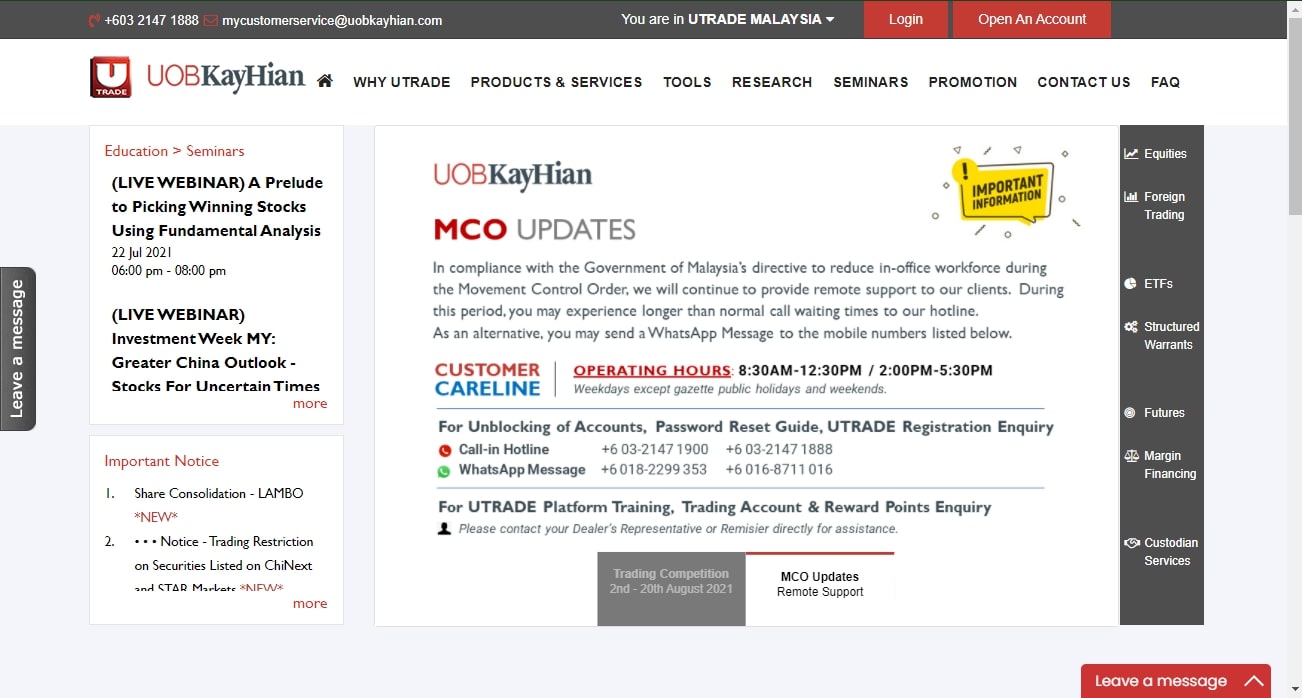Open the CONTACT US menu

pyautogui.click(x=1084, y=82)
